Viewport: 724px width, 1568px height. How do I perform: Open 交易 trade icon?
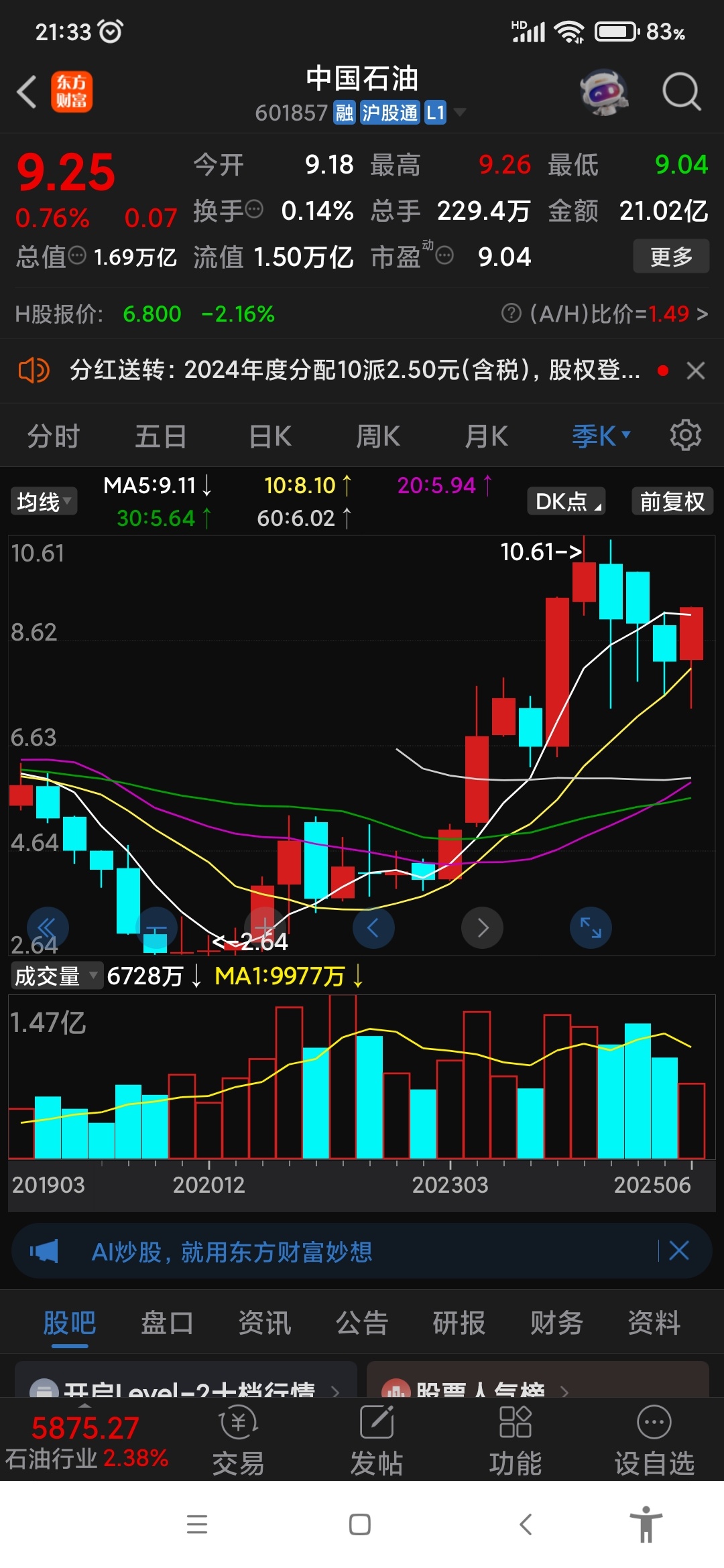[238, 1441]
